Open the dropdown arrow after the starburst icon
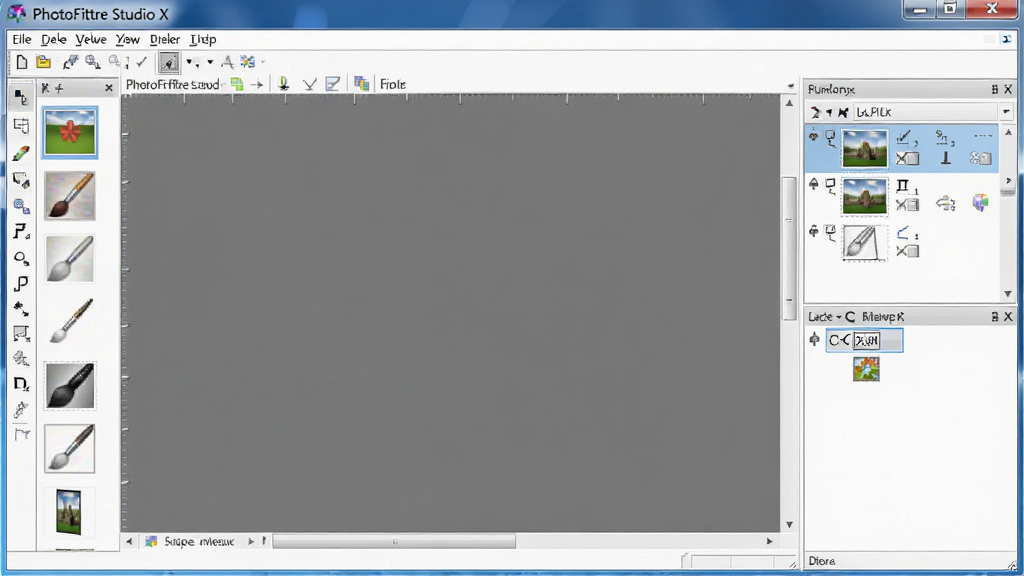Screen dimensions: 1024x576 263,62
